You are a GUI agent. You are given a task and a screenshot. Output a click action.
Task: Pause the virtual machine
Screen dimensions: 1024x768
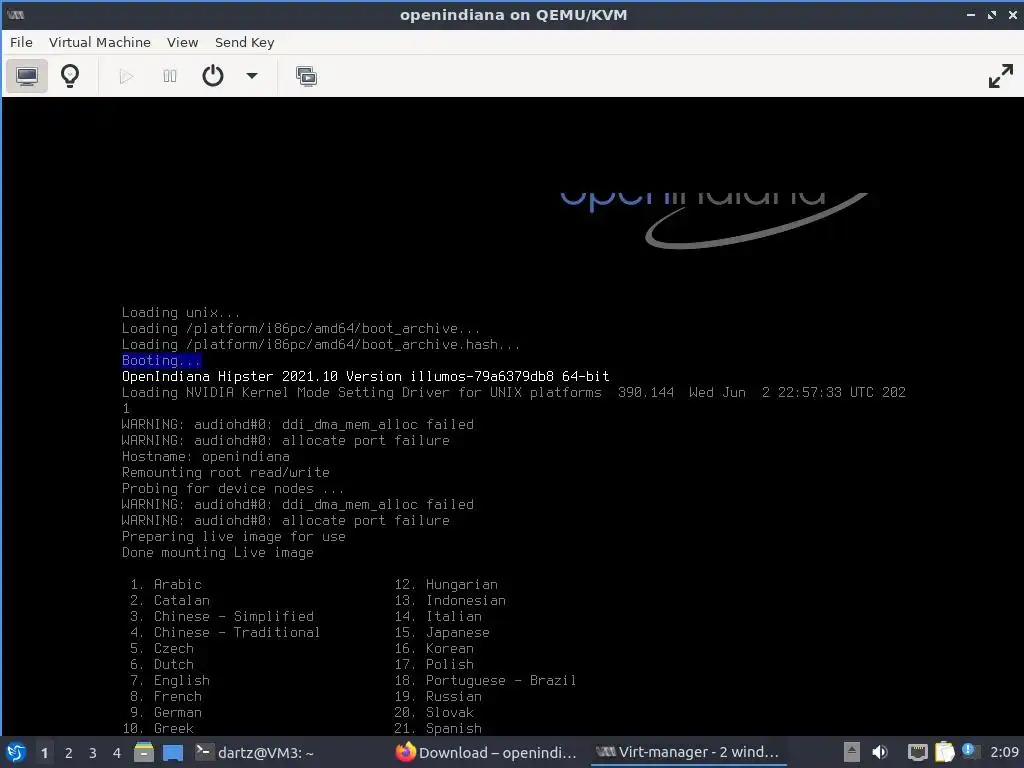[170, 76]
